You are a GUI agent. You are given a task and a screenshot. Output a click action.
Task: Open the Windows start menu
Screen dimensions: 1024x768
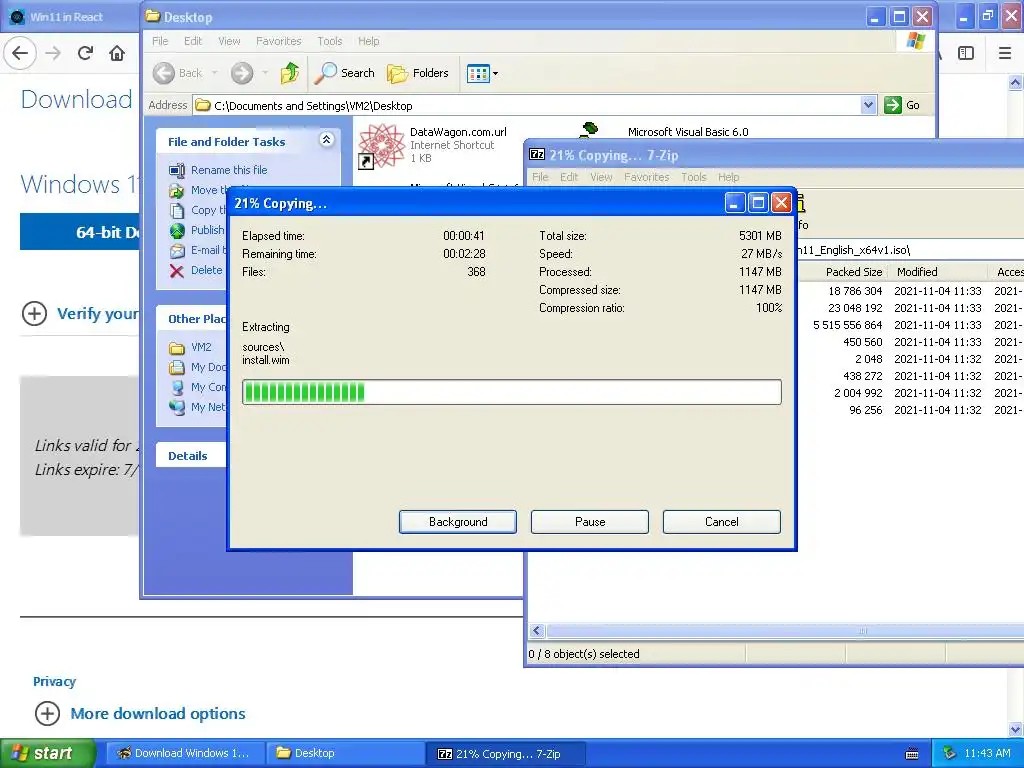pyautogui.click(x=48, y=753)
